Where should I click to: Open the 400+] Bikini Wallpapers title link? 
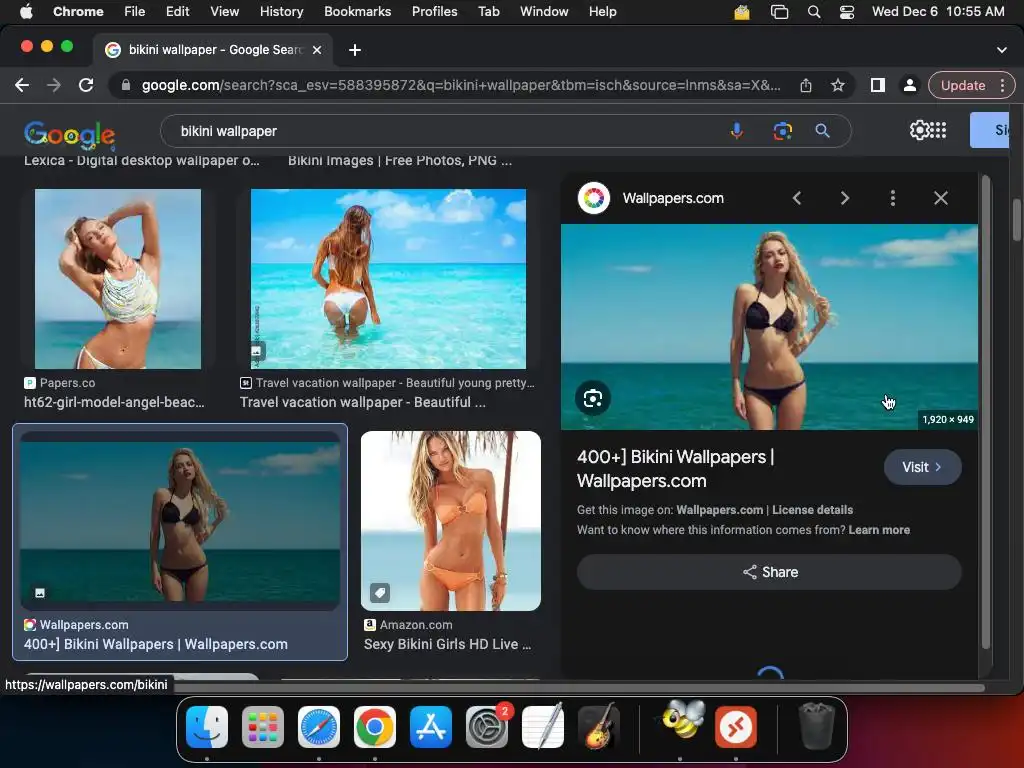pyautogui.click(x=675, y=469)
